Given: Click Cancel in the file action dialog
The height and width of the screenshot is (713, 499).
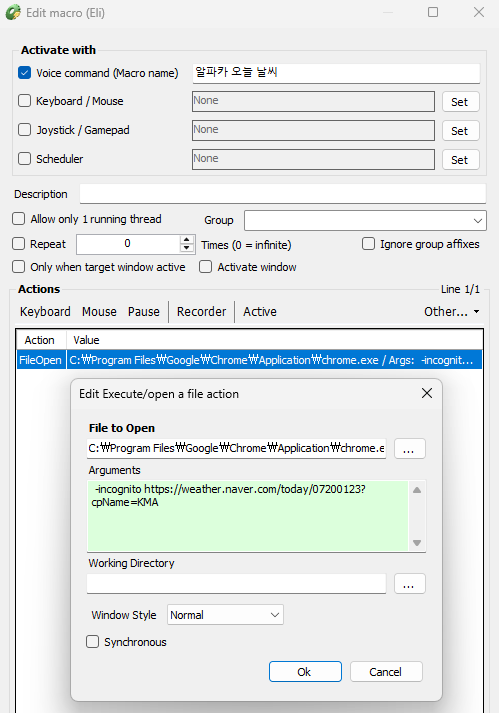Looking at the screenshot, I should tap(386, 672).
